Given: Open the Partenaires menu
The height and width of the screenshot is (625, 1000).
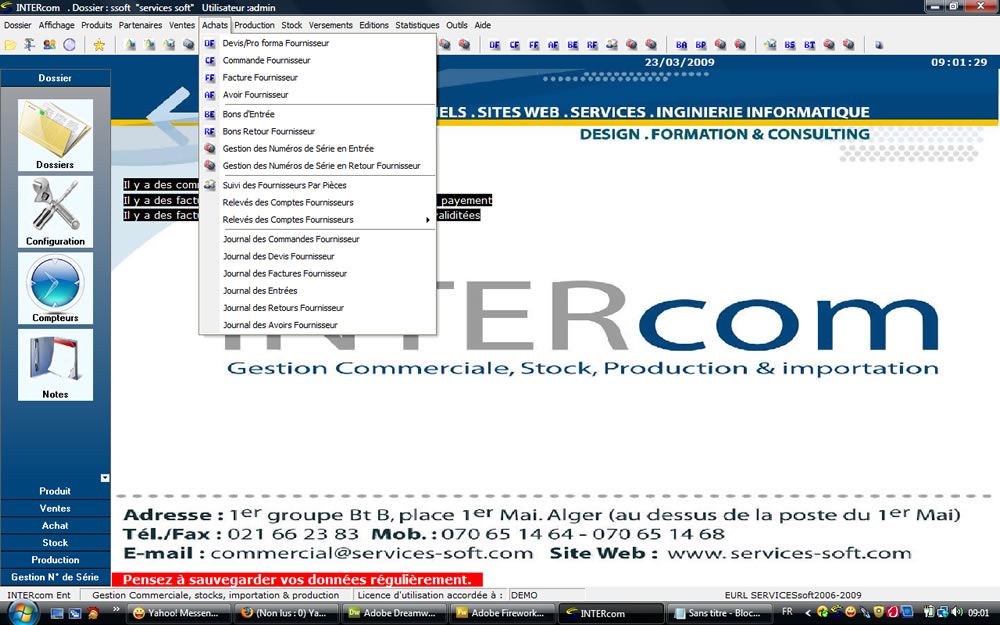Looking at the screenshot, I should tap(140, 25).
